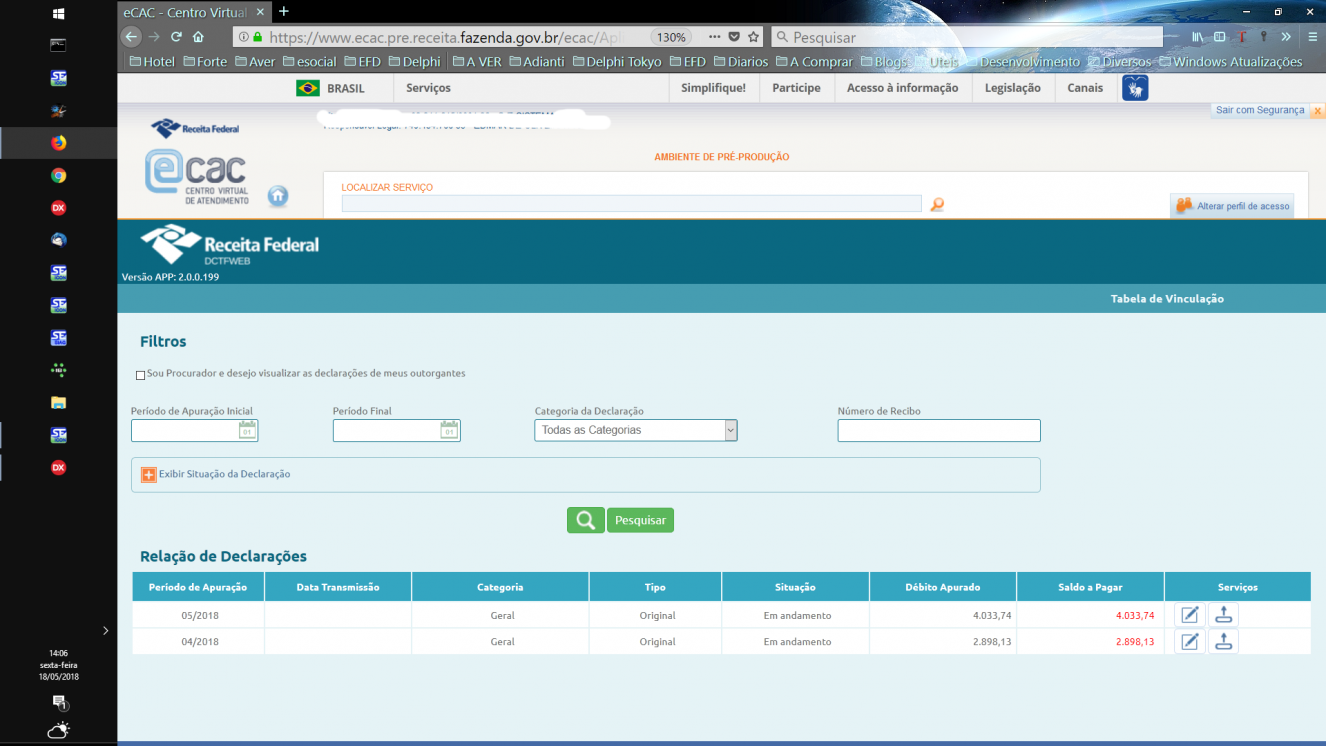Focus the Localizar Serviço field
Screen dimensions: 1326x746
(631, 203)
